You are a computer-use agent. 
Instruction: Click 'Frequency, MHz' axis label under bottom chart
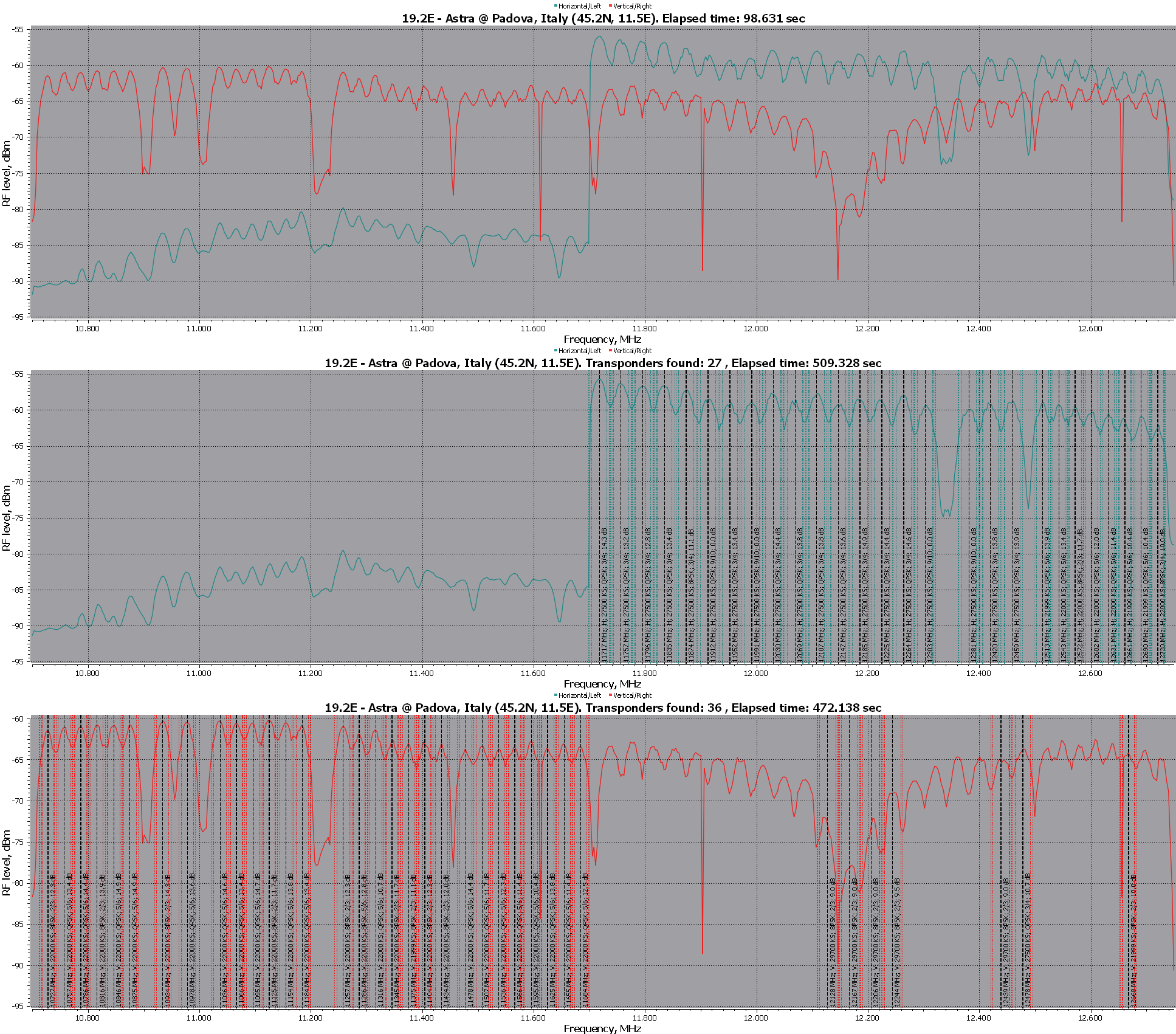point(602,1029)
